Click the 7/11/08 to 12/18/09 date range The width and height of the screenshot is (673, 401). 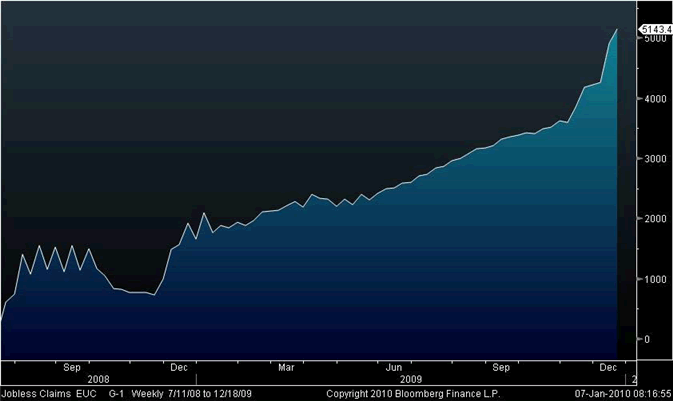[210, 394]
